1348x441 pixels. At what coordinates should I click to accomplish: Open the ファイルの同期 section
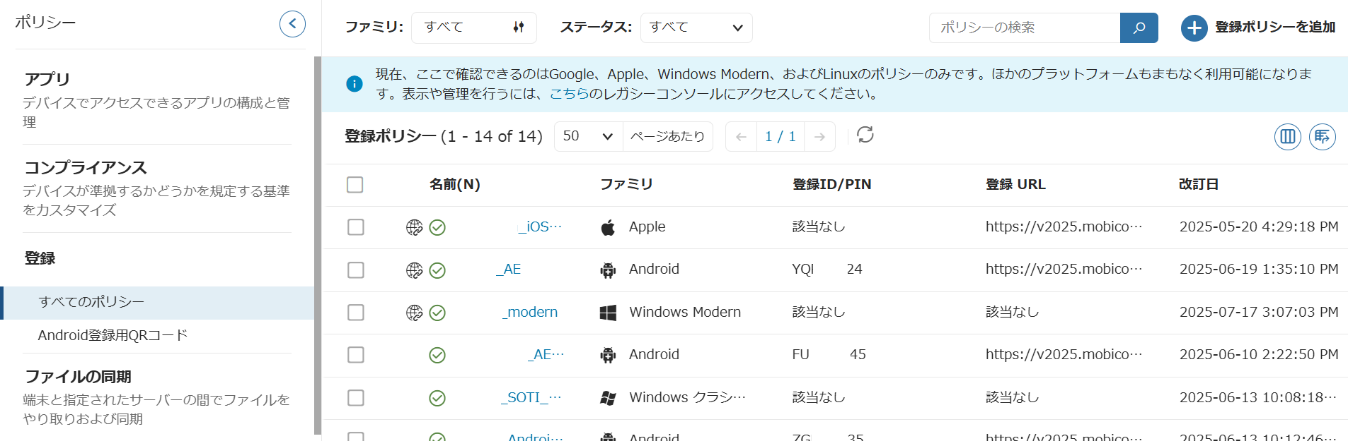[x=157, y=397]
